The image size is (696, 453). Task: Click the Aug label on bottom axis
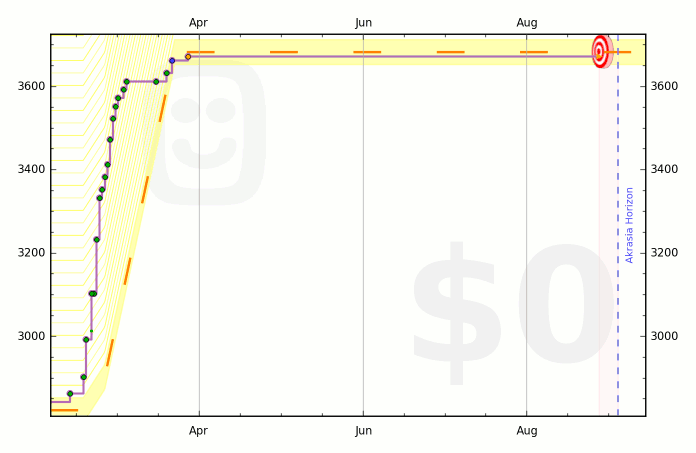click(527, 430)
